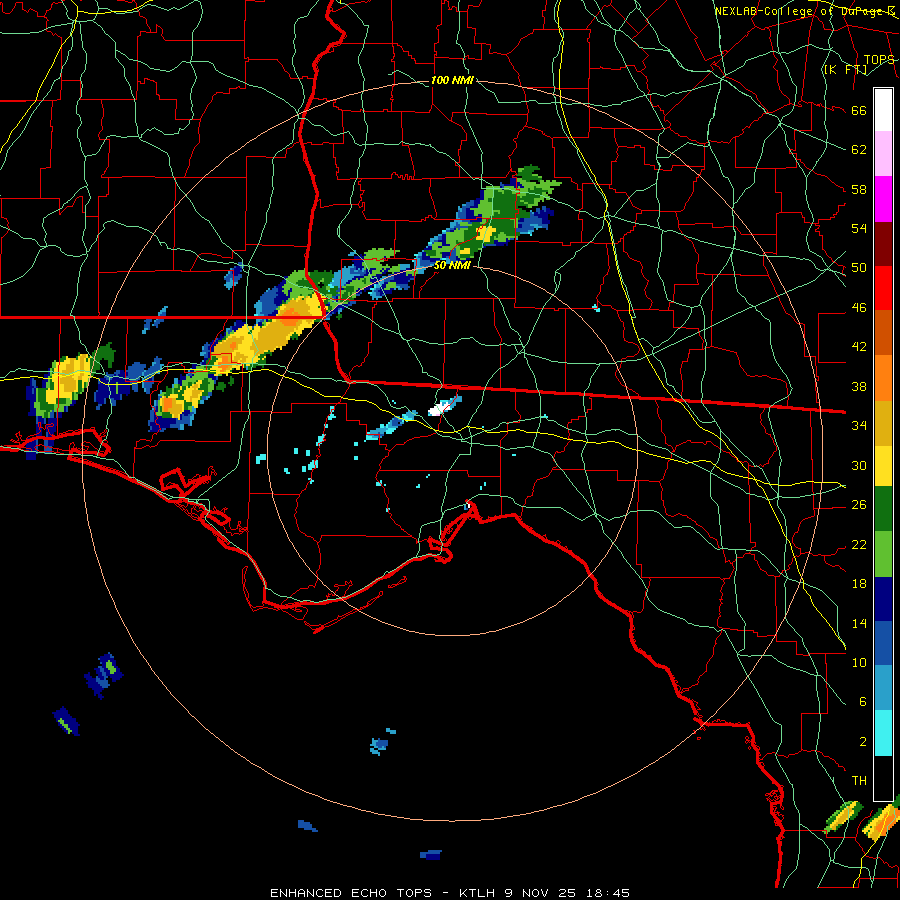Click the 'TH' legend label
This screenshot has height=900, width=900.
pos(859,781)
